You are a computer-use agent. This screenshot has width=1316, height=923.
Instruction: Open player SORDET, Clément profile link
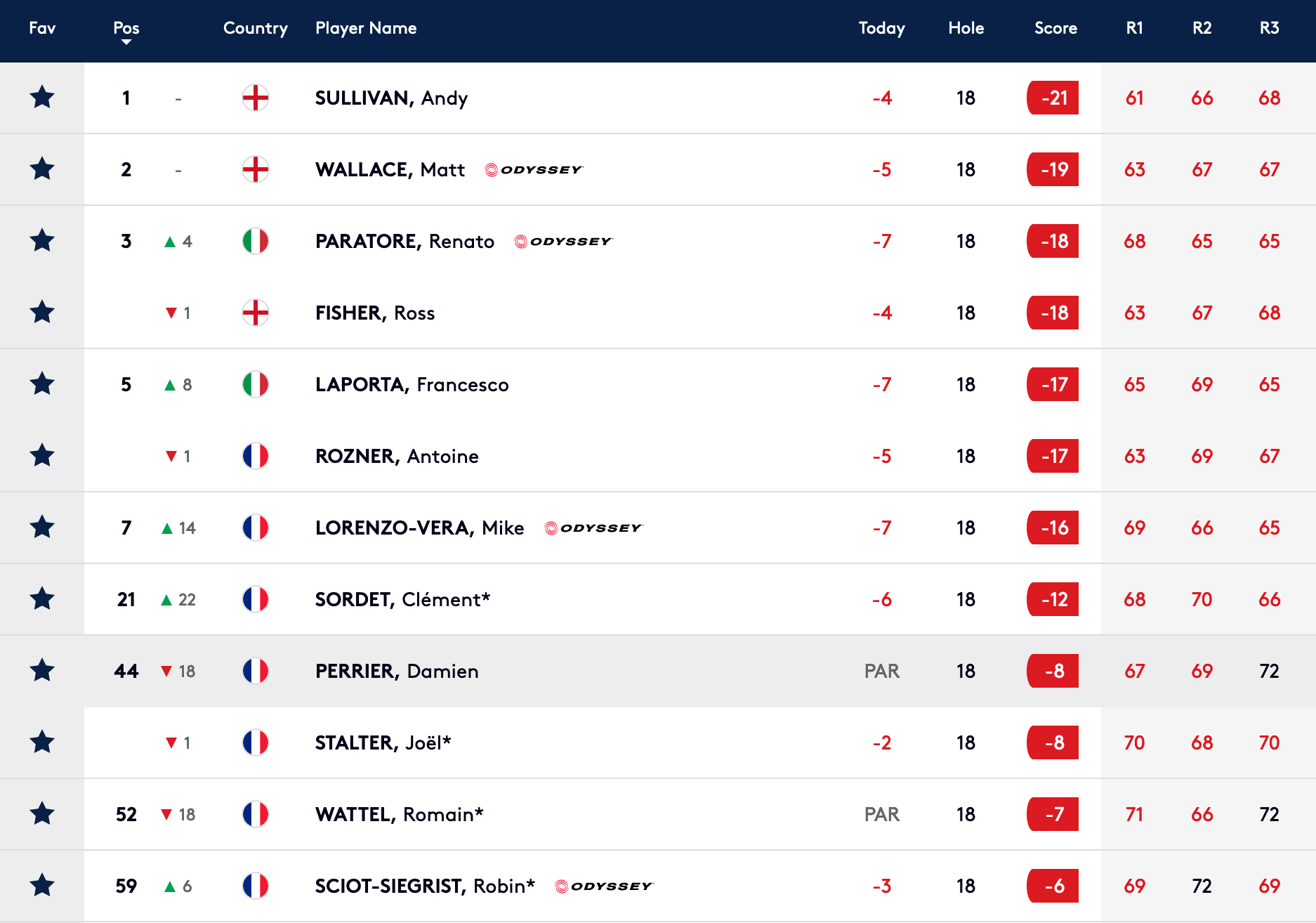[402, 600]
